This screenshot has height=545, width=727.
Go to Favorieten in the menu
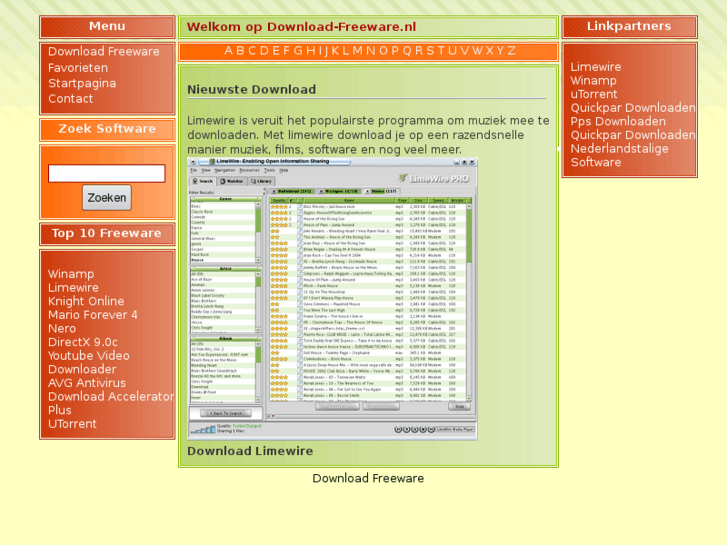point(78,68)
